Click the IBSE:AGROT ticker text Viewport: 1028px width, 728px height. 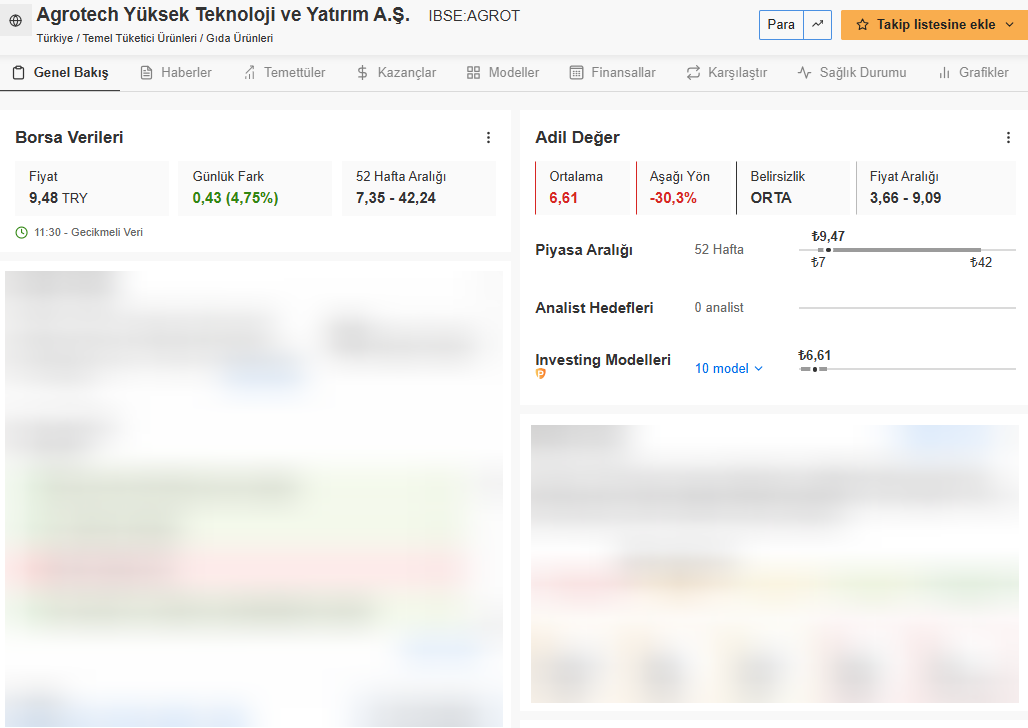pyautogui.click(x=474, y=16)
